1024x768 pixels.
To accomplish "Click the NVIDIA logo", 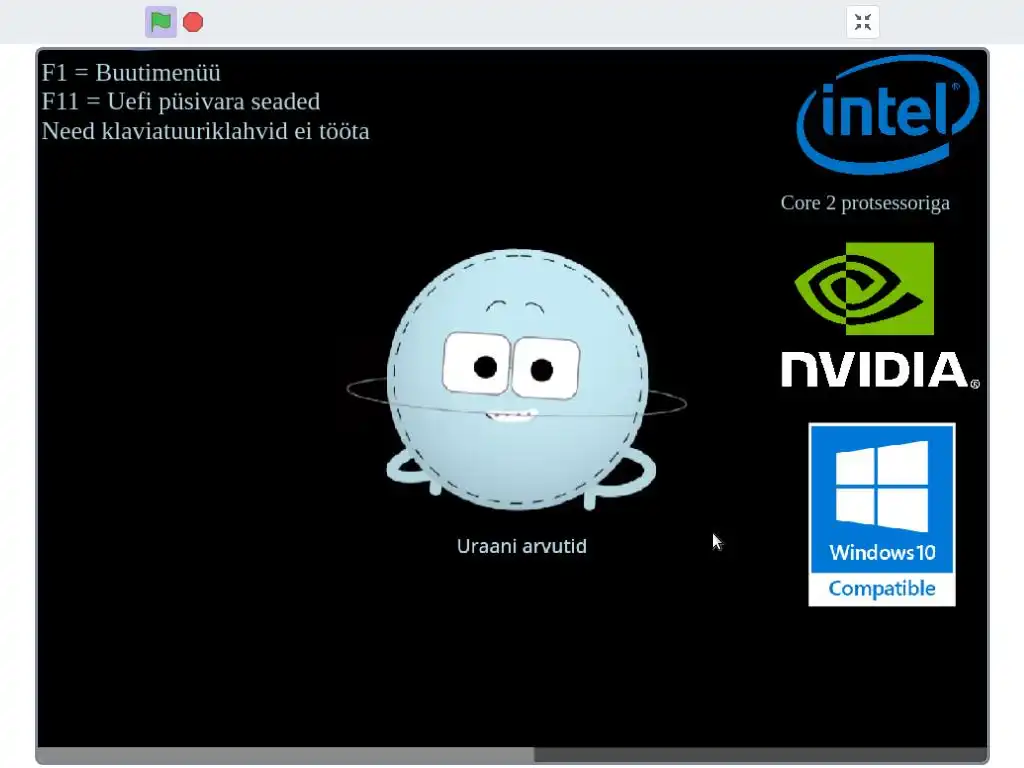I will pyautogui.click(x=880, y=315).
